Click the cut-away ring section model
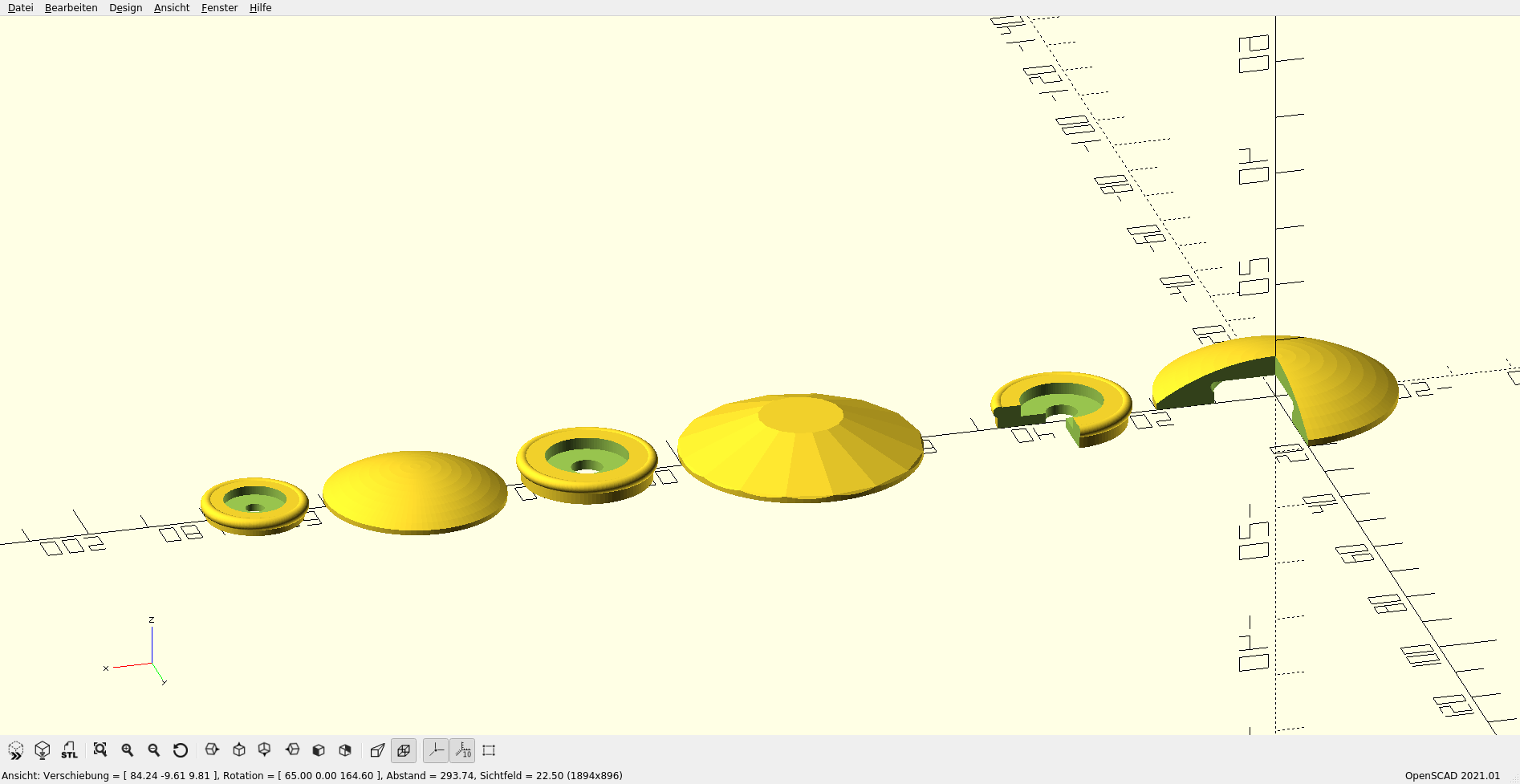This screenshot has width=1520, height=784. coord(1061,408)
